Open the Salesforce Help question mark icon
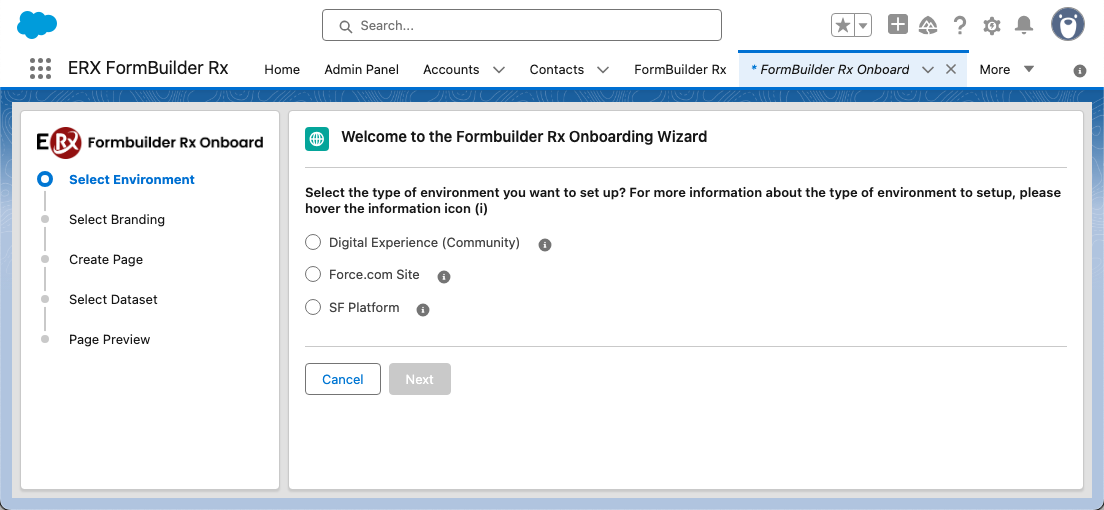The image size is (1104, 510). point(960,25)
